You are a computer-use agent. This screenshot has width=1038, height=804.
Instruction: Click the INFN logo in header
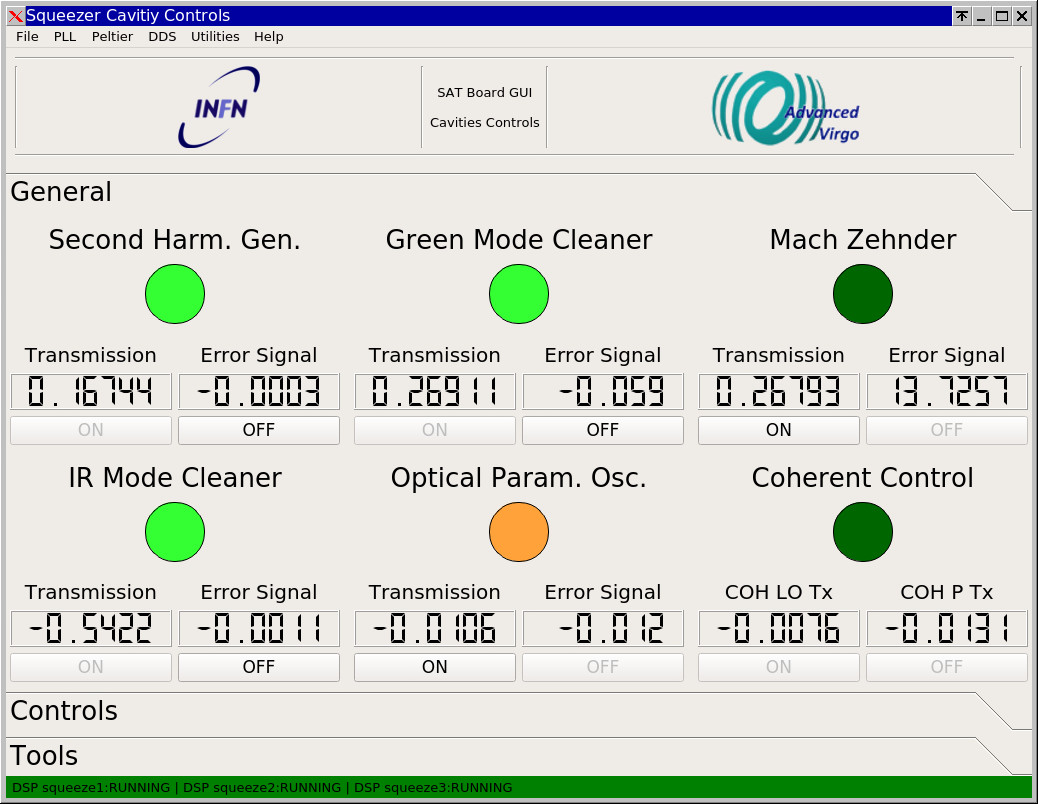click(219, 107)
